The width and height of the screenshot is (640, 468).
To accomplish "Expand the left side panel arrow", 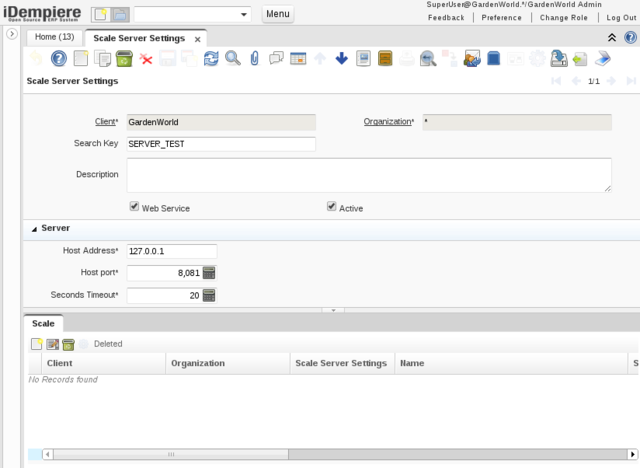I will [x=11, y=34].
